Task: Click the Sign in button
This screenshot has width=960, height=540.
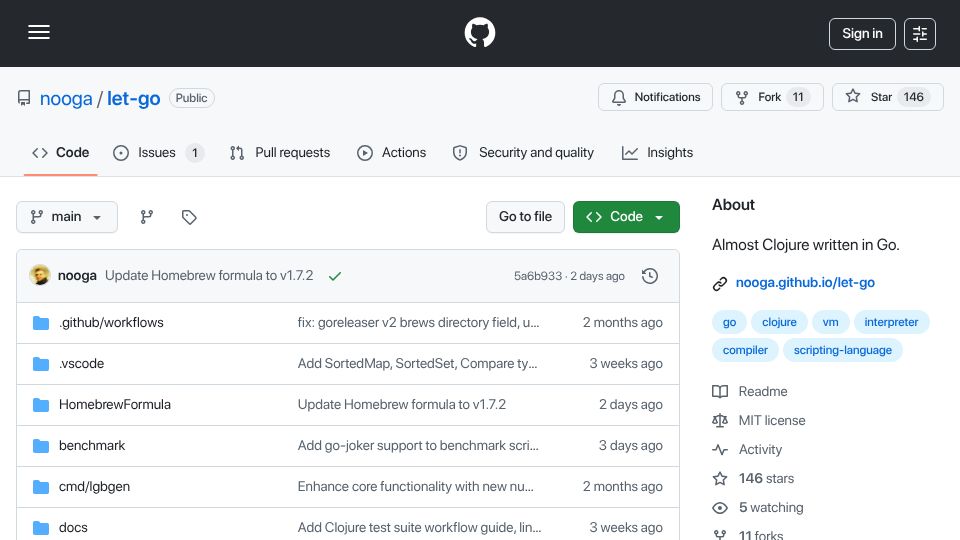Action: [x=862, y=34]
